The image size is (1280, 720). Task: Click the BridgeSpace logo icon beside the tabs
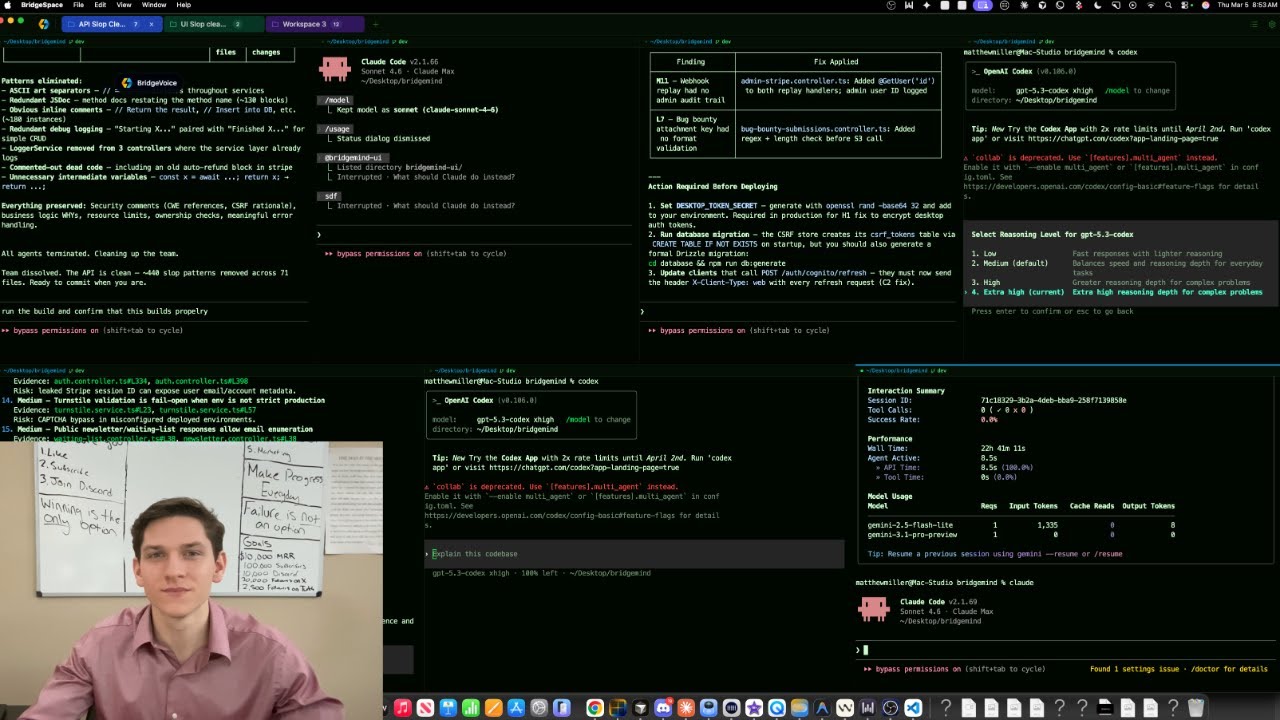[43, 24]
